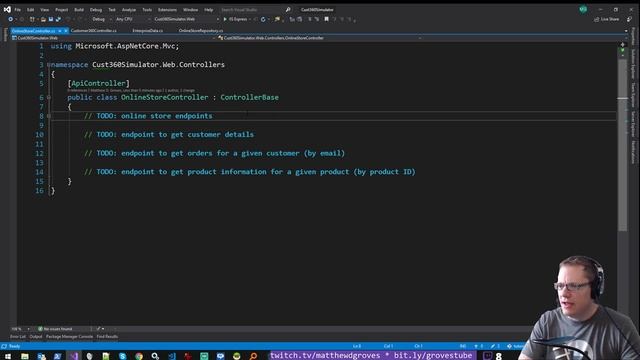Screen dimensions: 640x360
Task: Click the ControllerBase type name
Action: (x=249, y=97)
